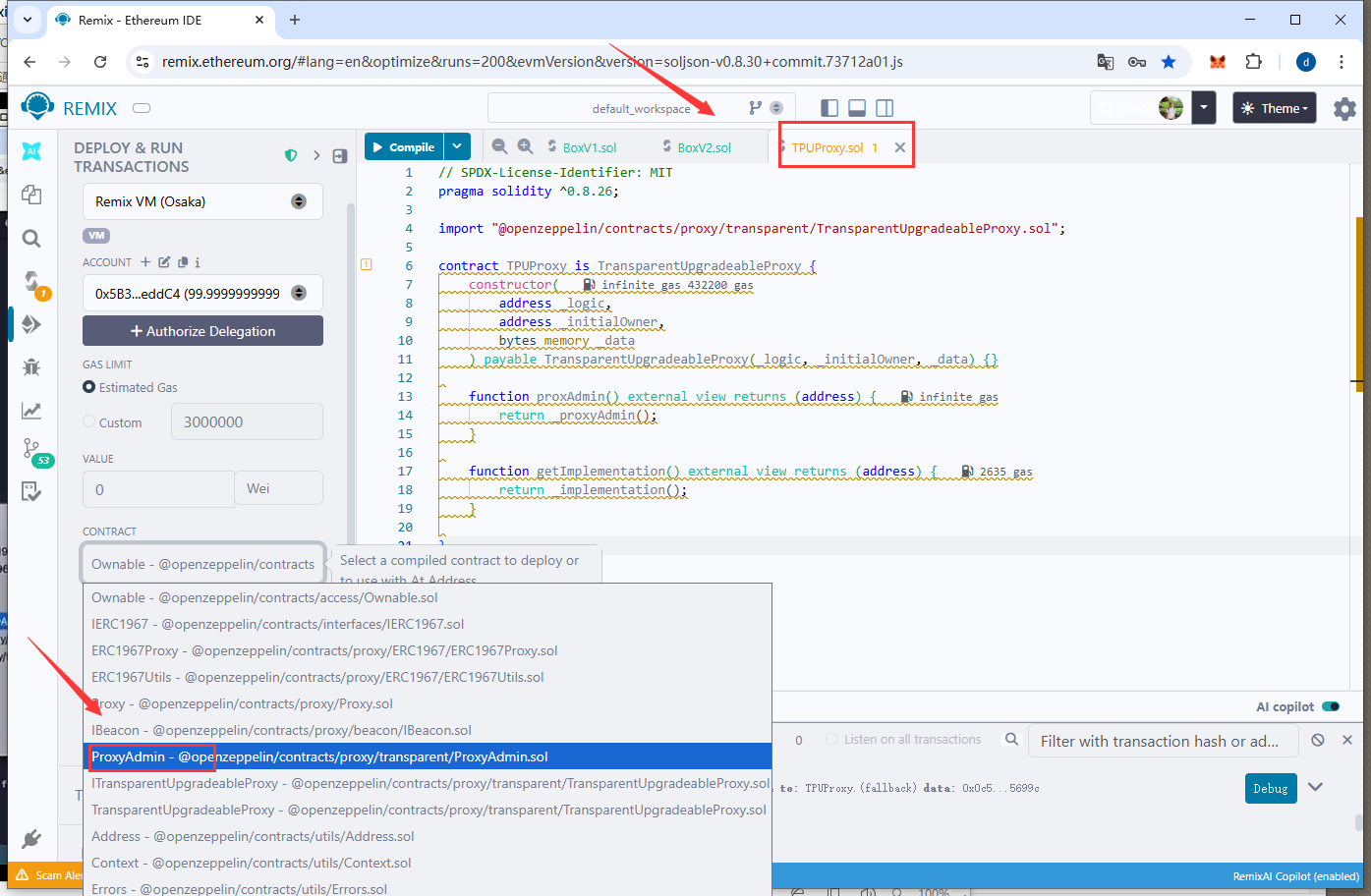Viewport: 1371px width, 896px height.
Task: Open the unit testing sidebar icon
Action: pyautogui.click(x=31, y=491)
